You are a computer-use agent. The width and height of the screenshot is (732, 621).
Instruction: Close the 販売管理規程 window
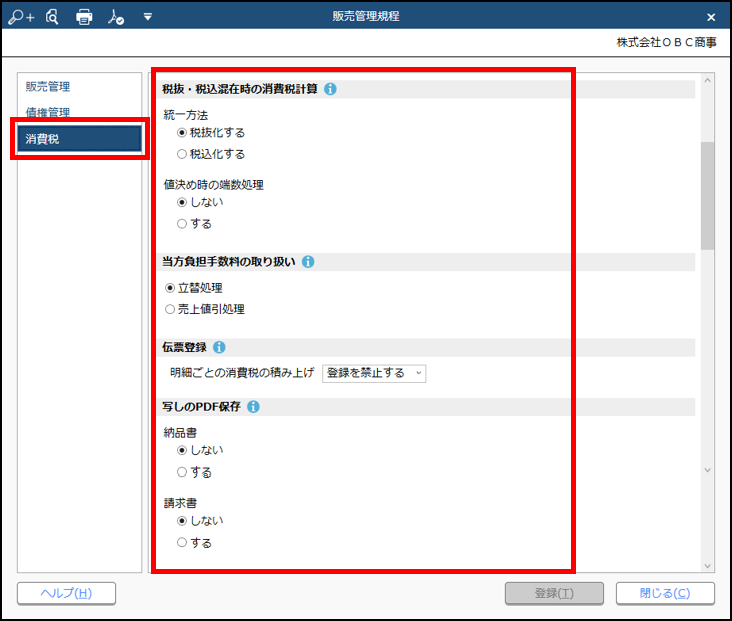pos(711,17)
